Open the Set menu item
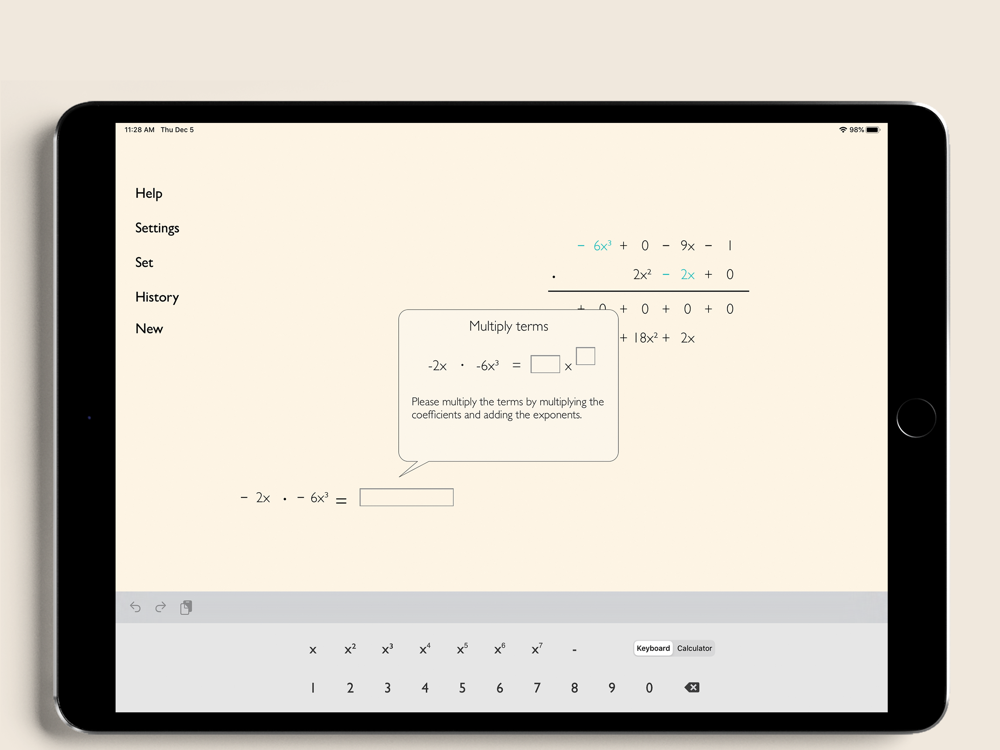Image resolution: width=1000 pixels, height=750 pixels. tap(144, 262)
